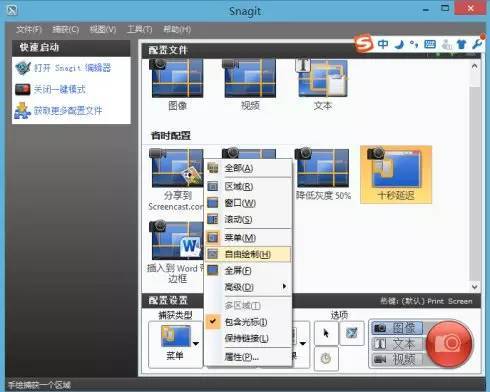
Task: Select the 视频 video capture profile
Action: click(x=250, y=85)
